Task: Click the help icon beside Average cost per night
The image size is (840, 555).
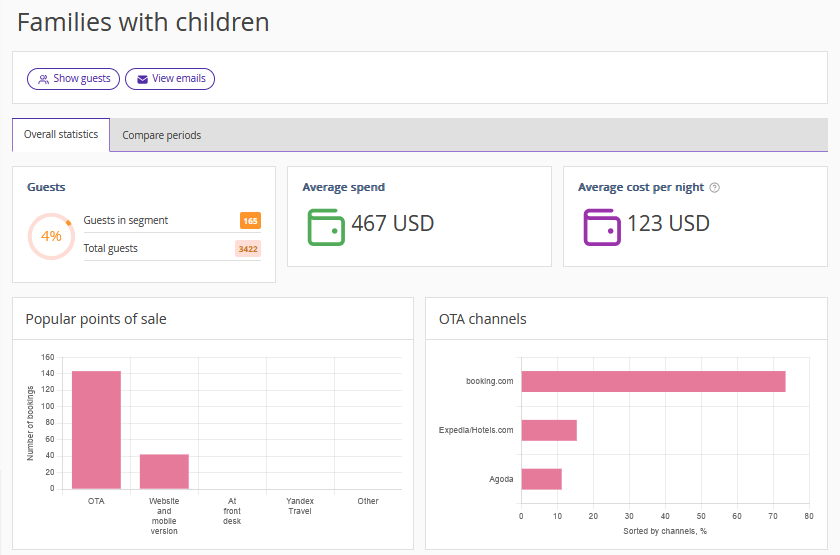Action: tap(714, 187)
